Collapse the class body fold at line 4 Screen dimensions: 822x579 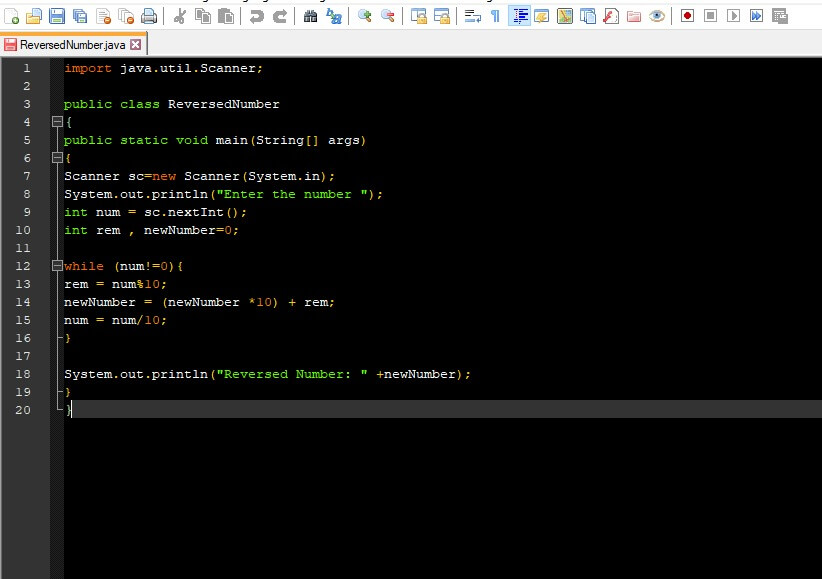tap(58, 122)
